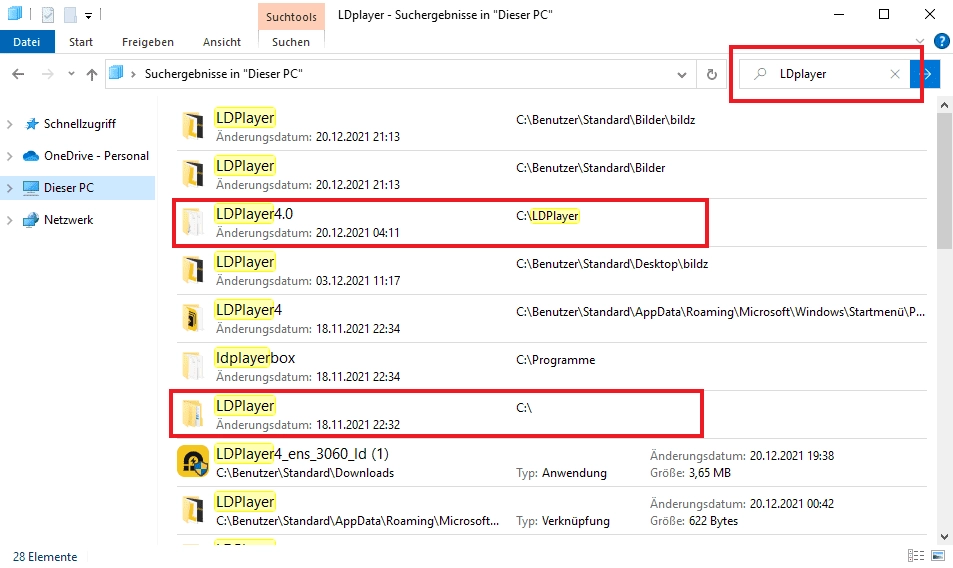Expand the ribbon with the chevron
Image resolution: width=953 pixels, height=568 pixels.
click(x=919, y=41)
